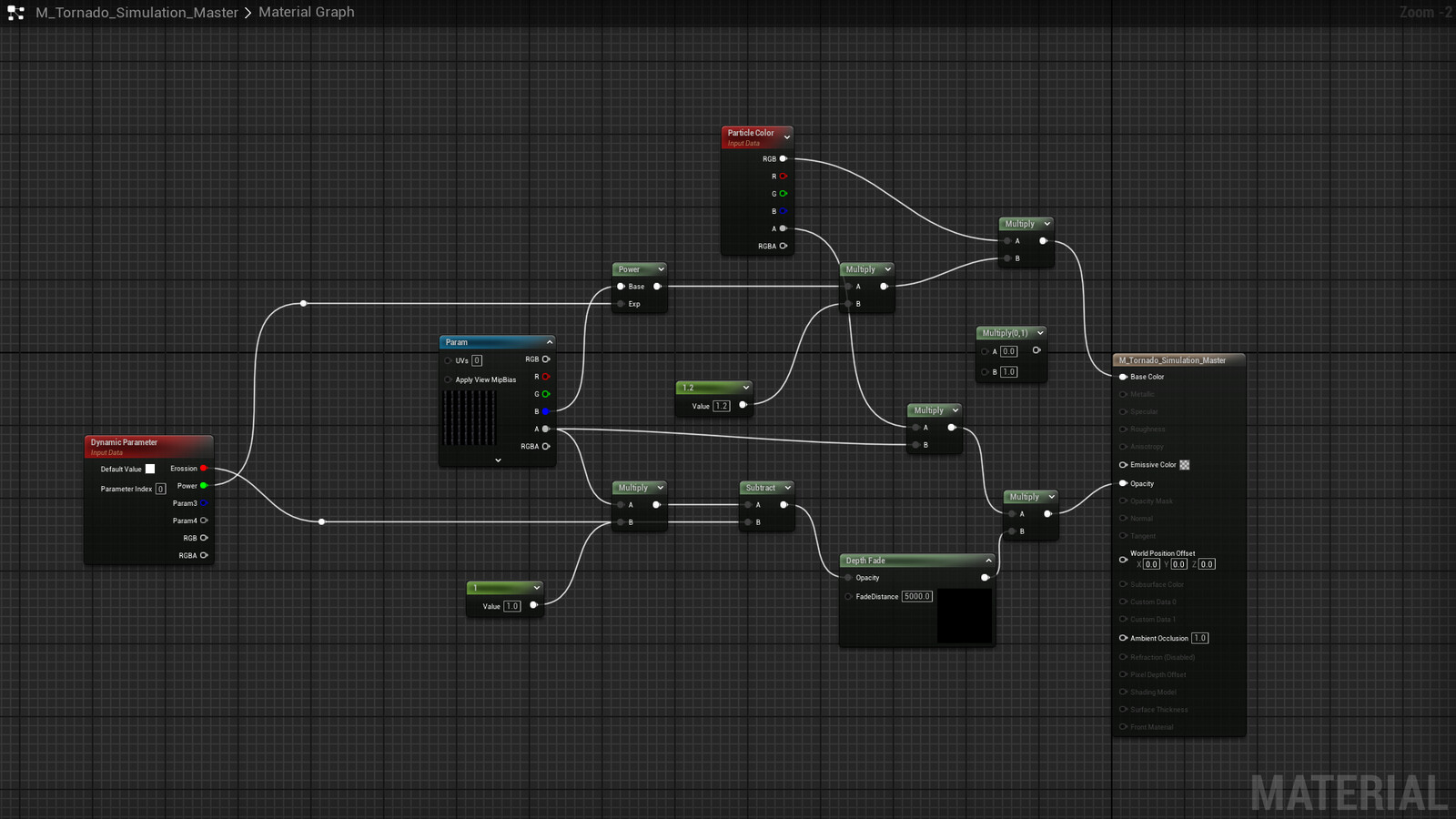Click the Particle Color green G pin
This screenshot has height=819, width=1456.
(783, 194)
